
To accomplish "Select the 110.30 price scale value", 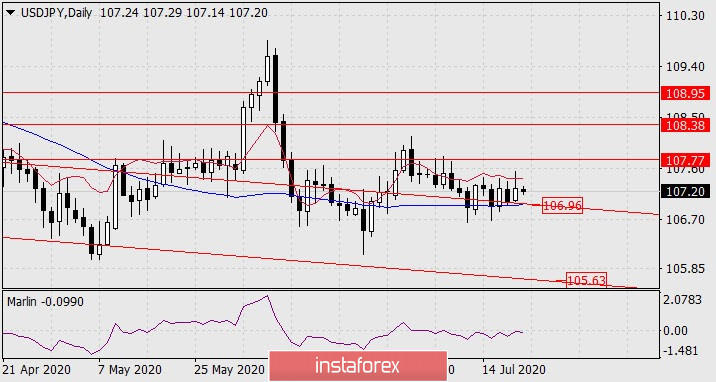I will [x=685, y=16].
